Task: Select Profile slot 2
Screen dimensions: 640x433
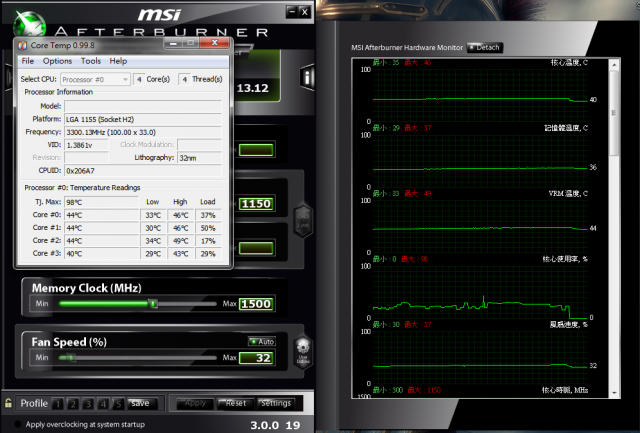Action: [73, 404]
